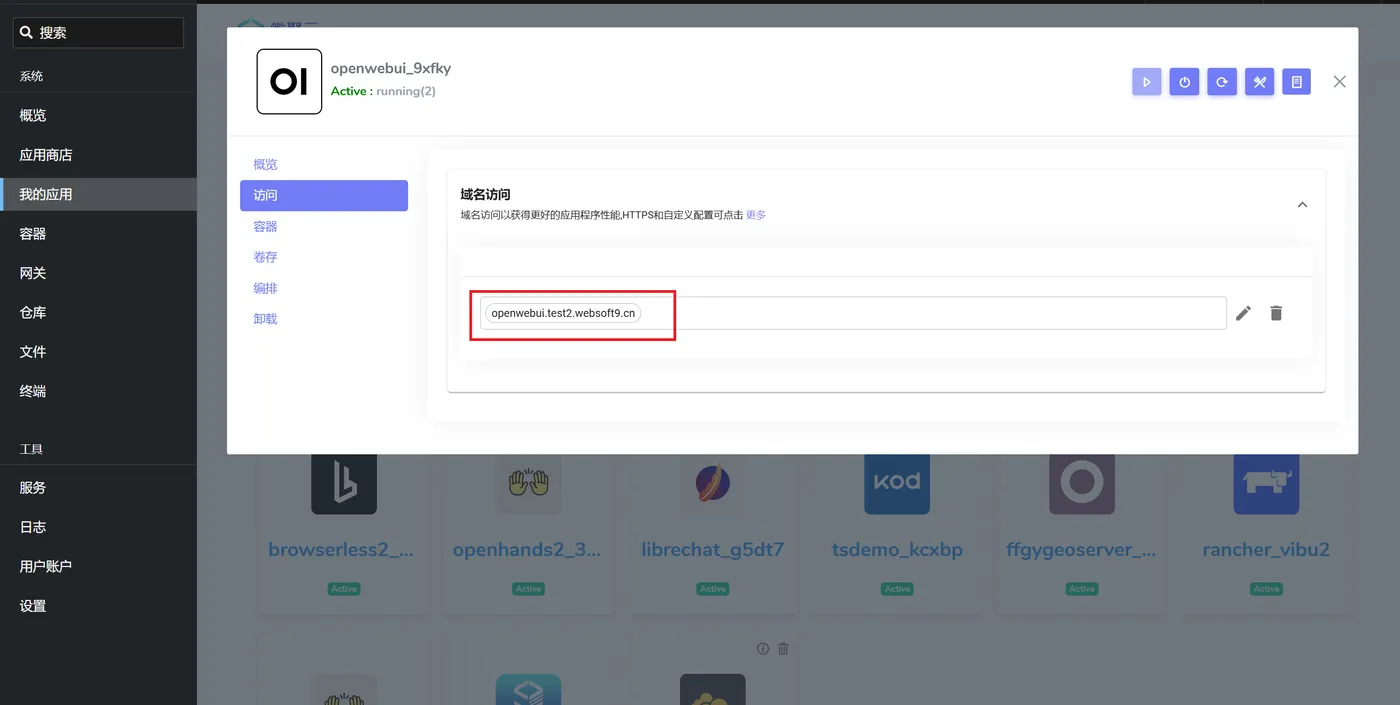This screenshot has width=1400, height=705.
Task: Open openhands2 app name in background
Action: [x=527, y=550]
